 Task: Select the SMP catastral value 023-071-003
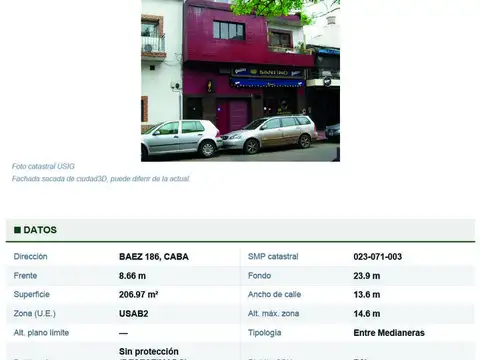click(378, 257)
